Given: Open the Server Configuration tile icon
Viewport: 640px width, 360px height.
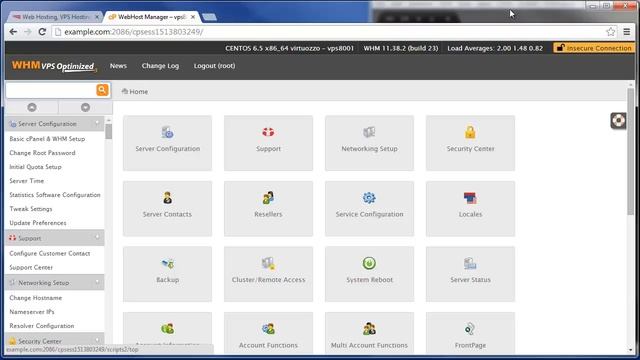Looking at the screenshot, I should tap(167, 132).
